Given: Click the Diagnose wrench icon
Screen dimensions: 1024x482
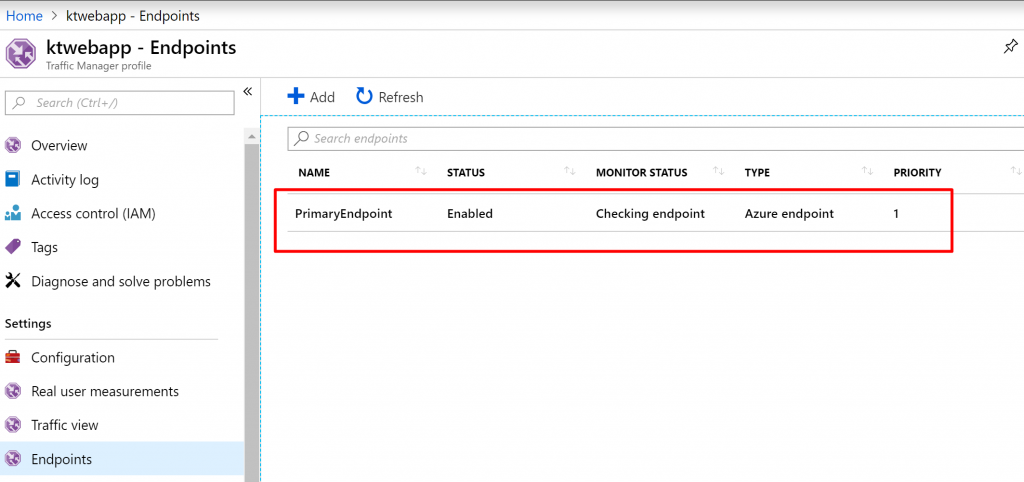Looking at the screenshot, I should (x=12, y=281).
